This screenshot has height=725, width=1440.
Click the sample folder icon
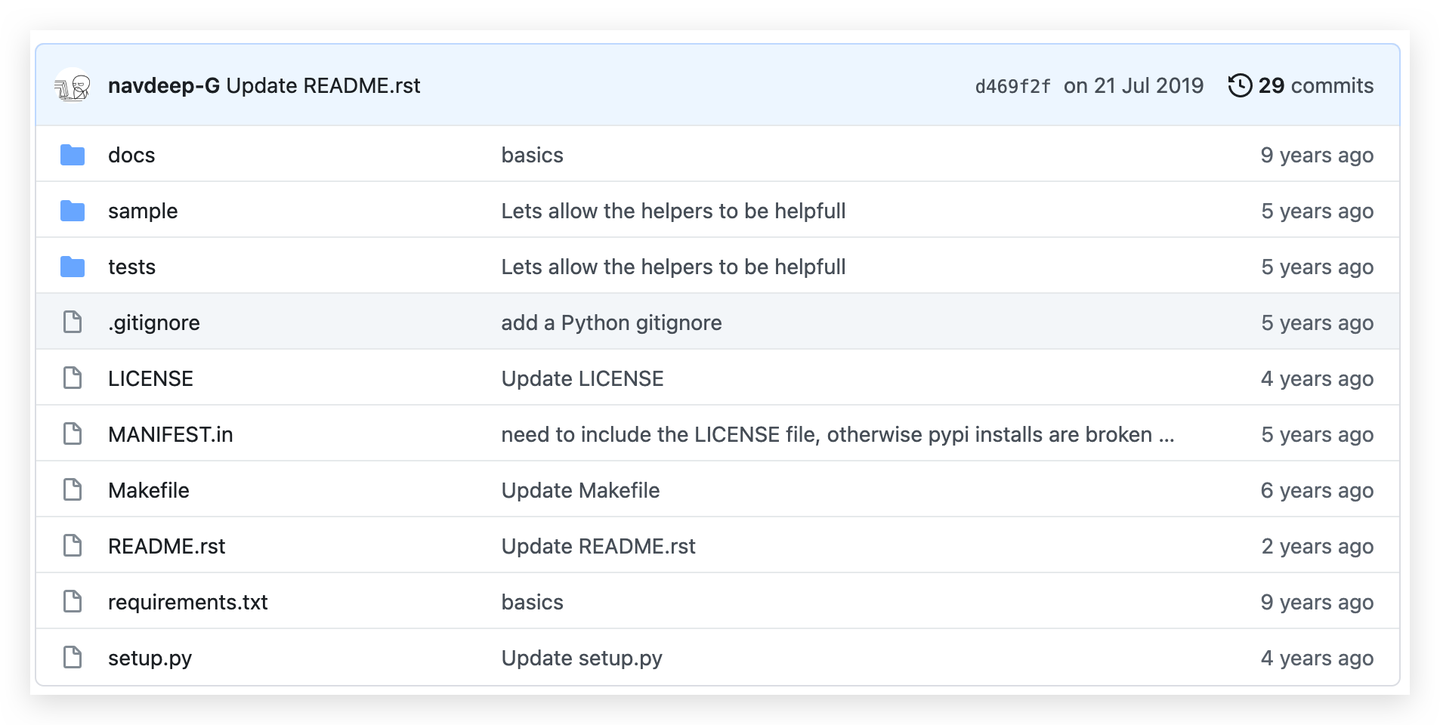point(72,211)
